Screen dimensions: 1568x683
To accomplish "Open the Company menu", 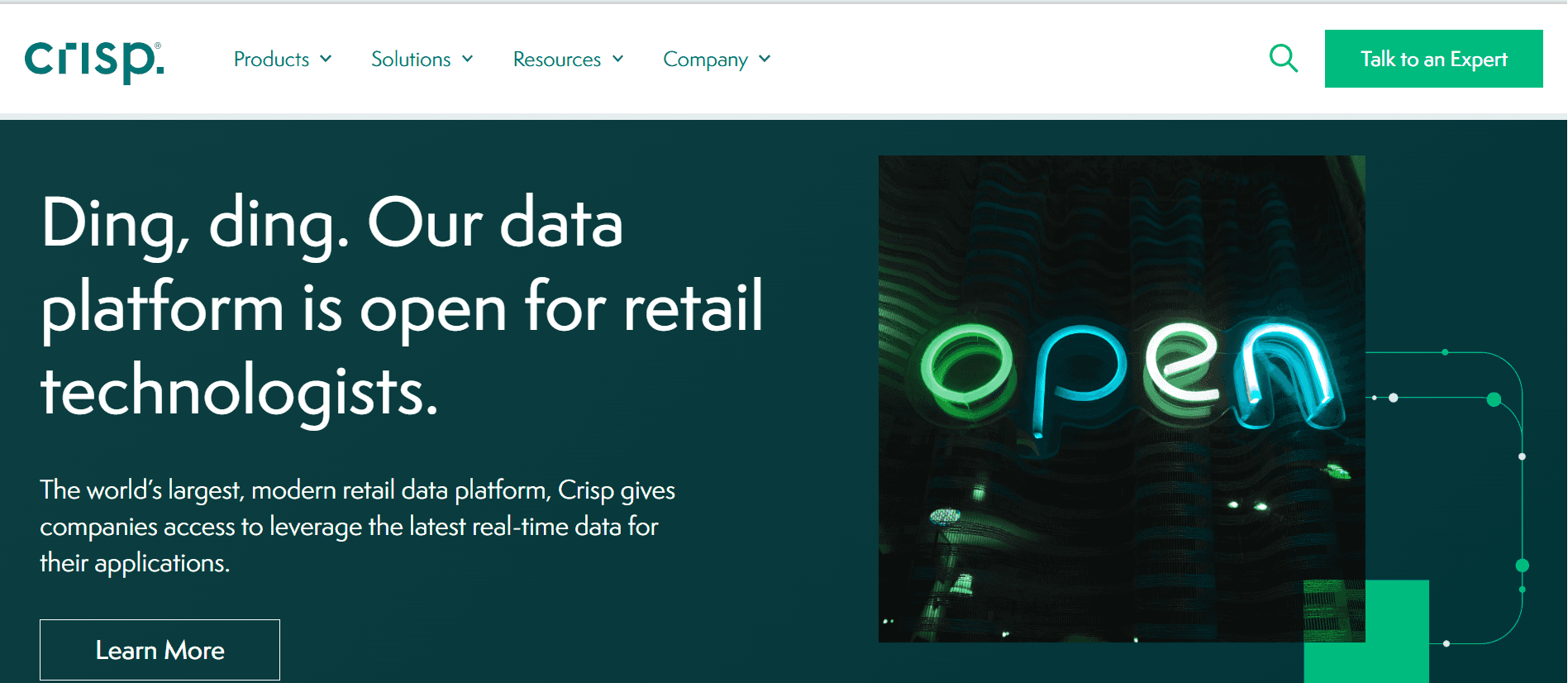I will point(717,60).
